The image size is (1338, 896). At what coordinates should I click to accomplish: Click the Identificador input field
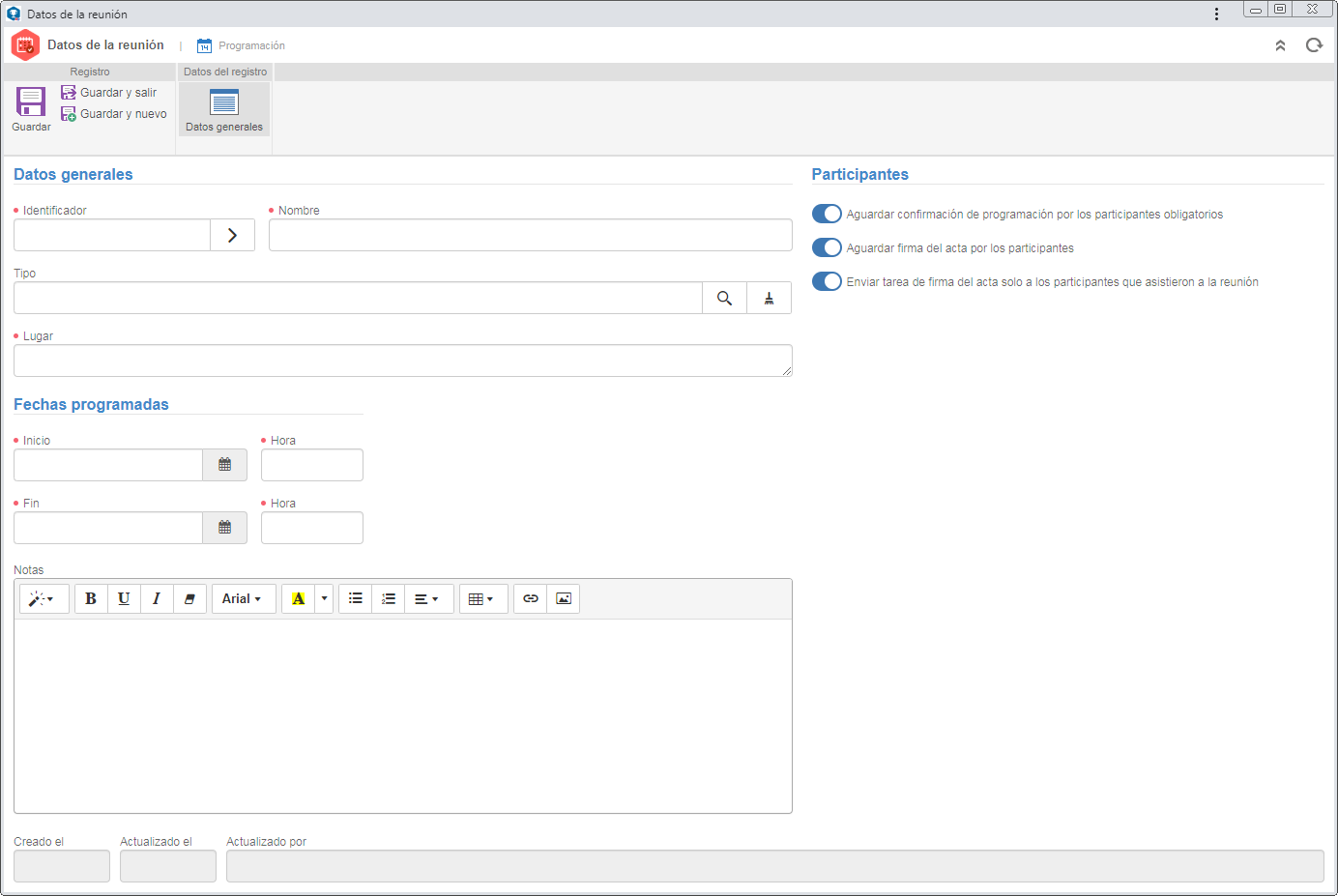(112, 235)
